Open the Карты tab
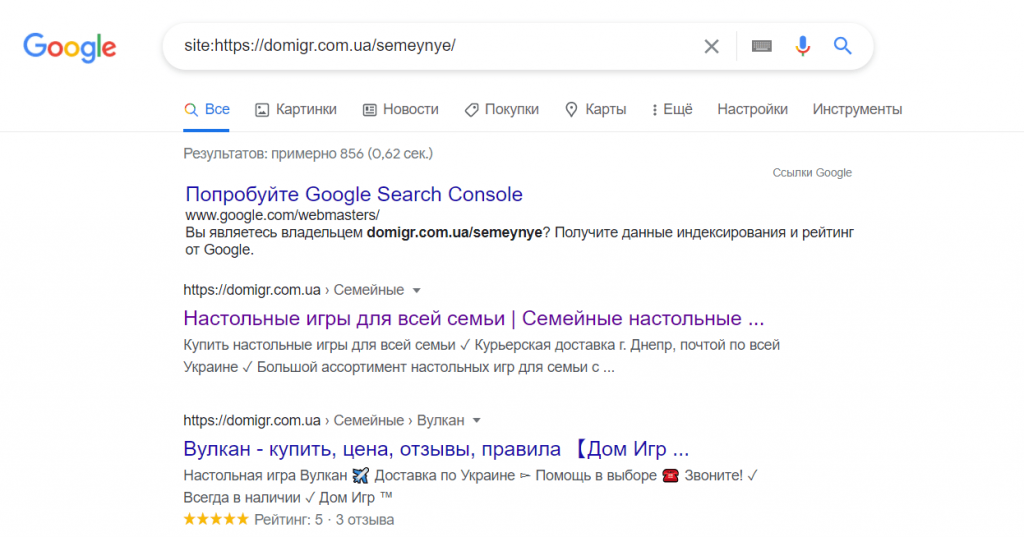 [x=595, y=110]
